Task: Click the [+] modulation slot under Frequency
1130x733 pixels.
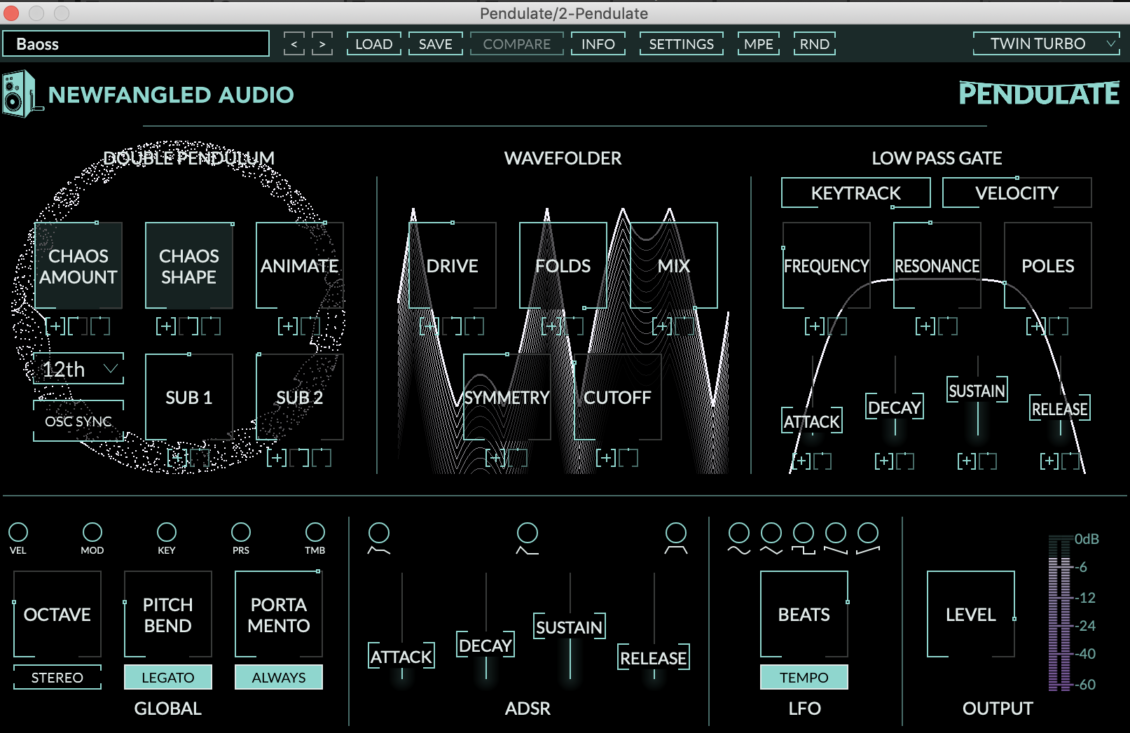Action: [x=814, y=326]
